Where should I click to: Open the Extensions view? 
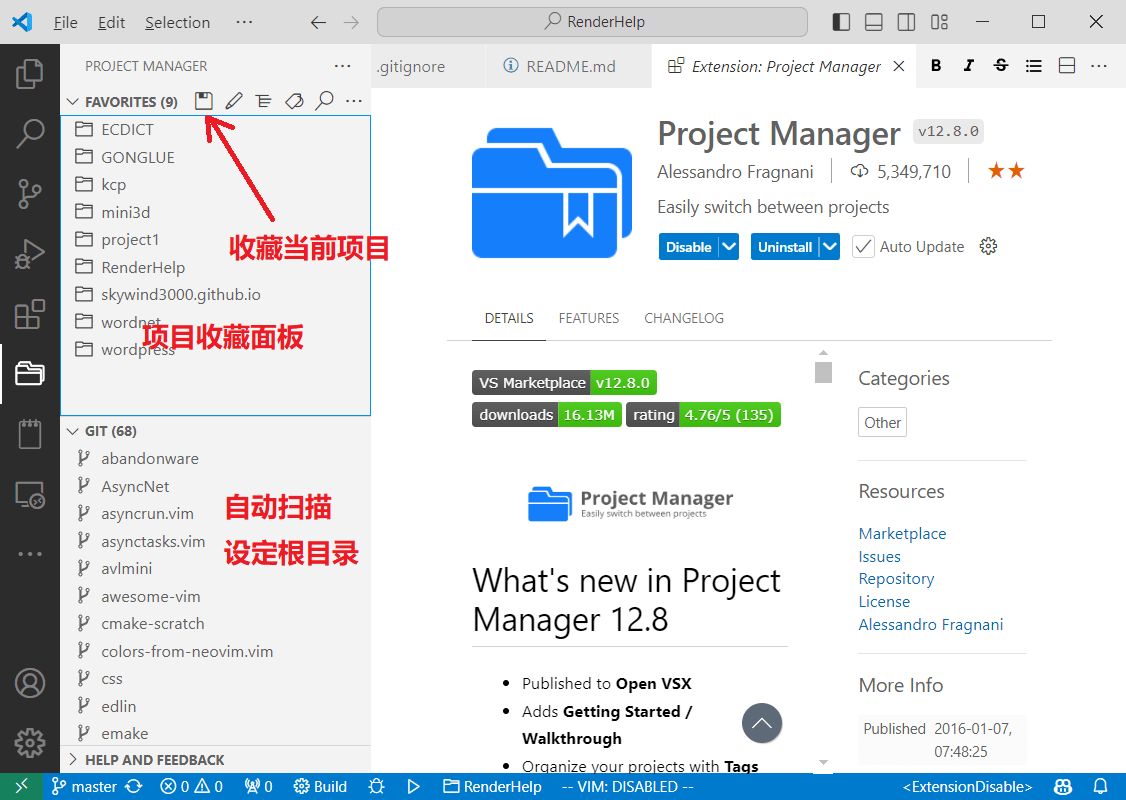(29, 314)
